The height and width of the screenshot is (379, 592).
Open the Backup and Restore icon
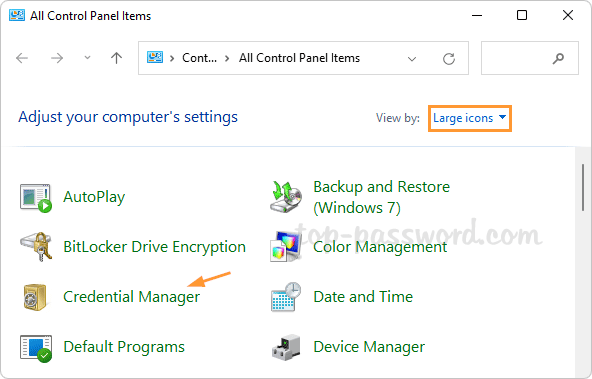(286, 197)
